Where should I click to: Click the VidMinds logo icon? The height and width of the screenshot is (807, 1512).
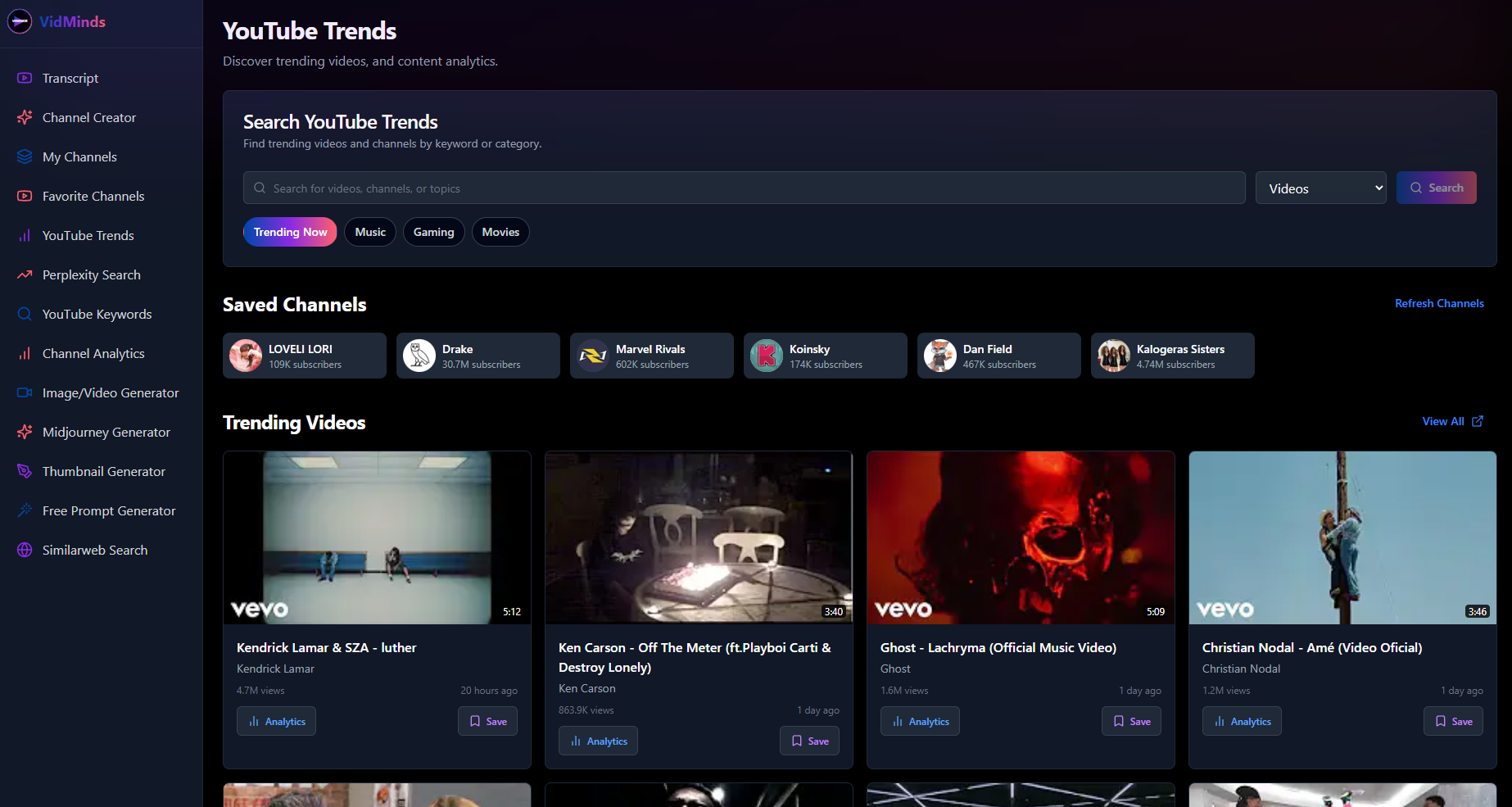point(20,21)
